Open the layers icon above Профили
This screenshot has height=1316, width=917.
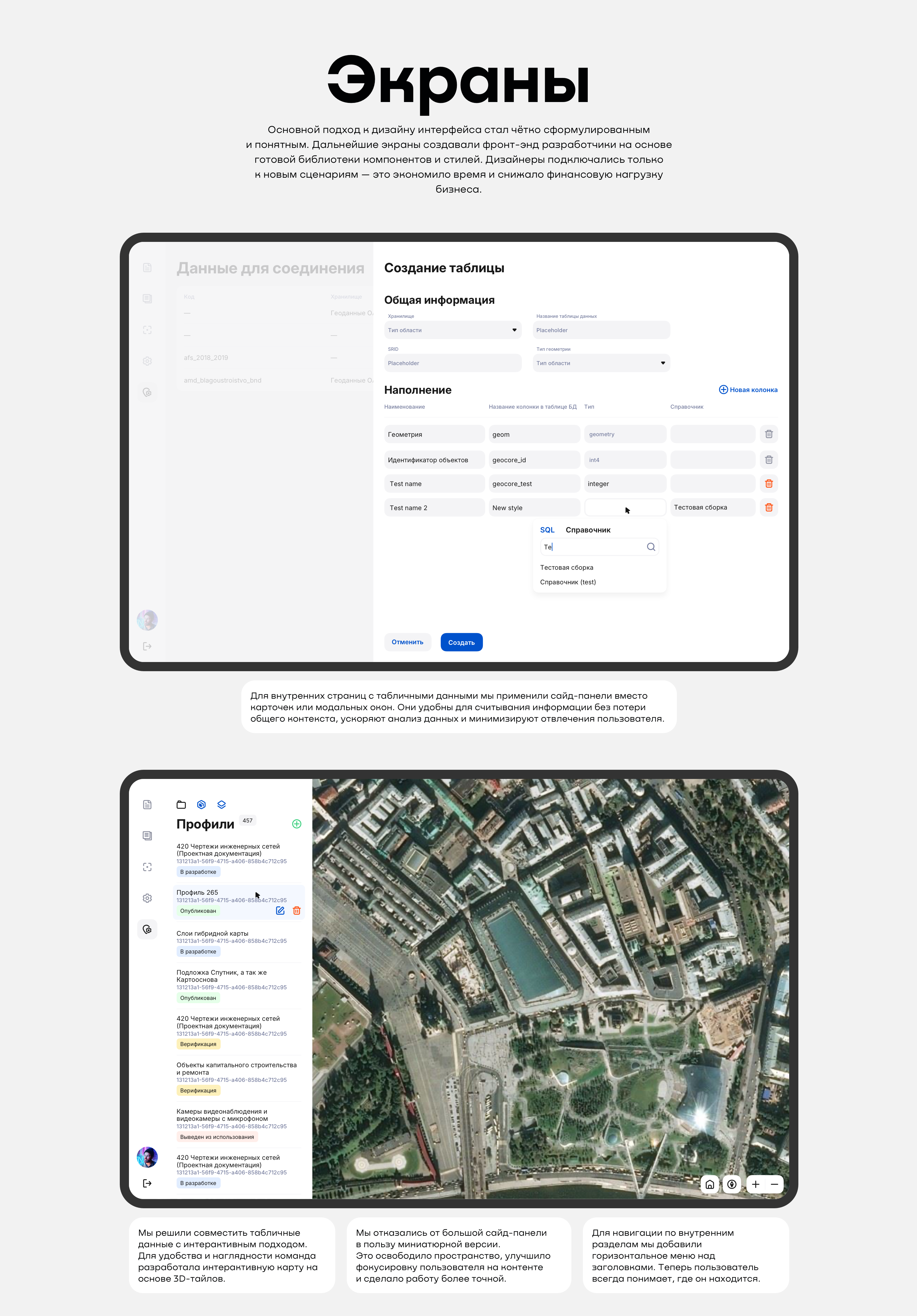coord(222,804)
